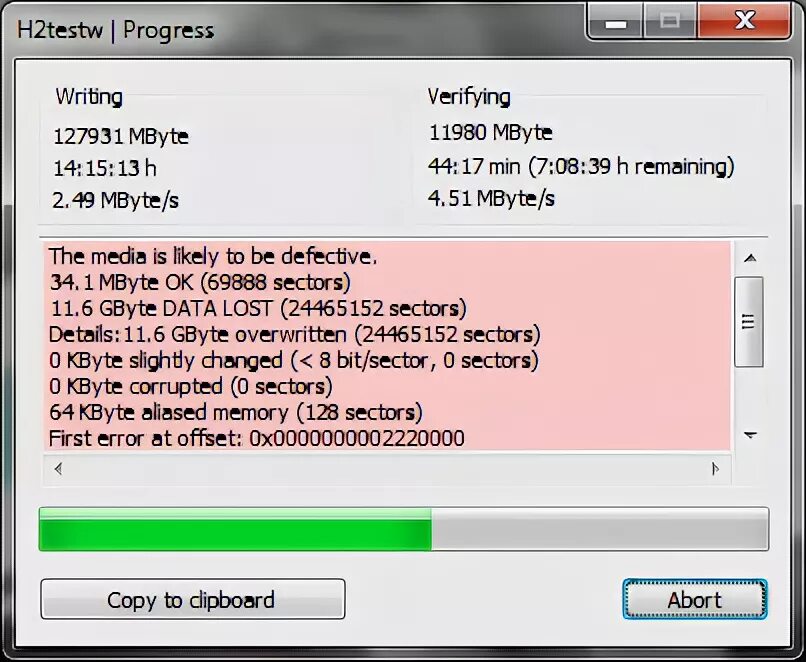Click the right arrow of the horizontal scrollbar
The image size is (806, 662).
(715, 469)
